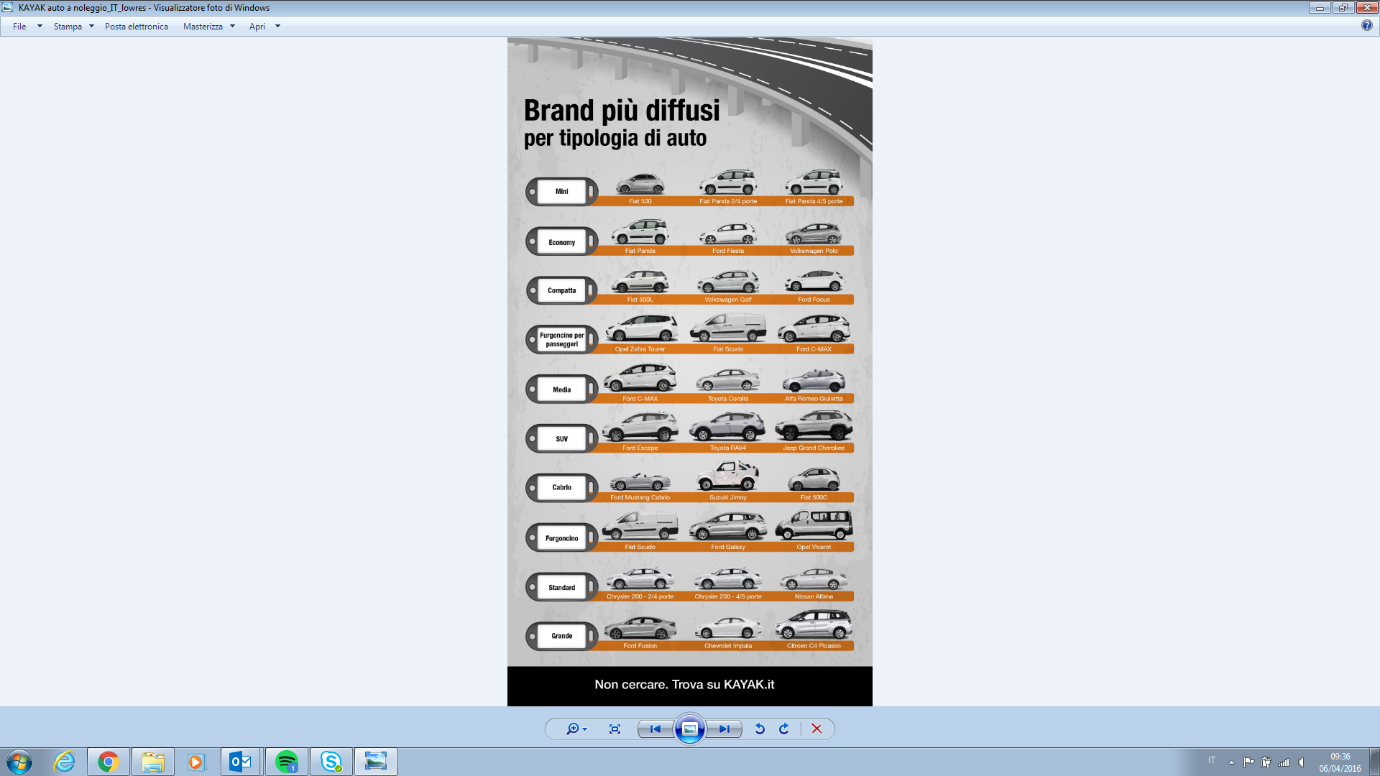Click the 'SUV' key tag label

(562, 439)
